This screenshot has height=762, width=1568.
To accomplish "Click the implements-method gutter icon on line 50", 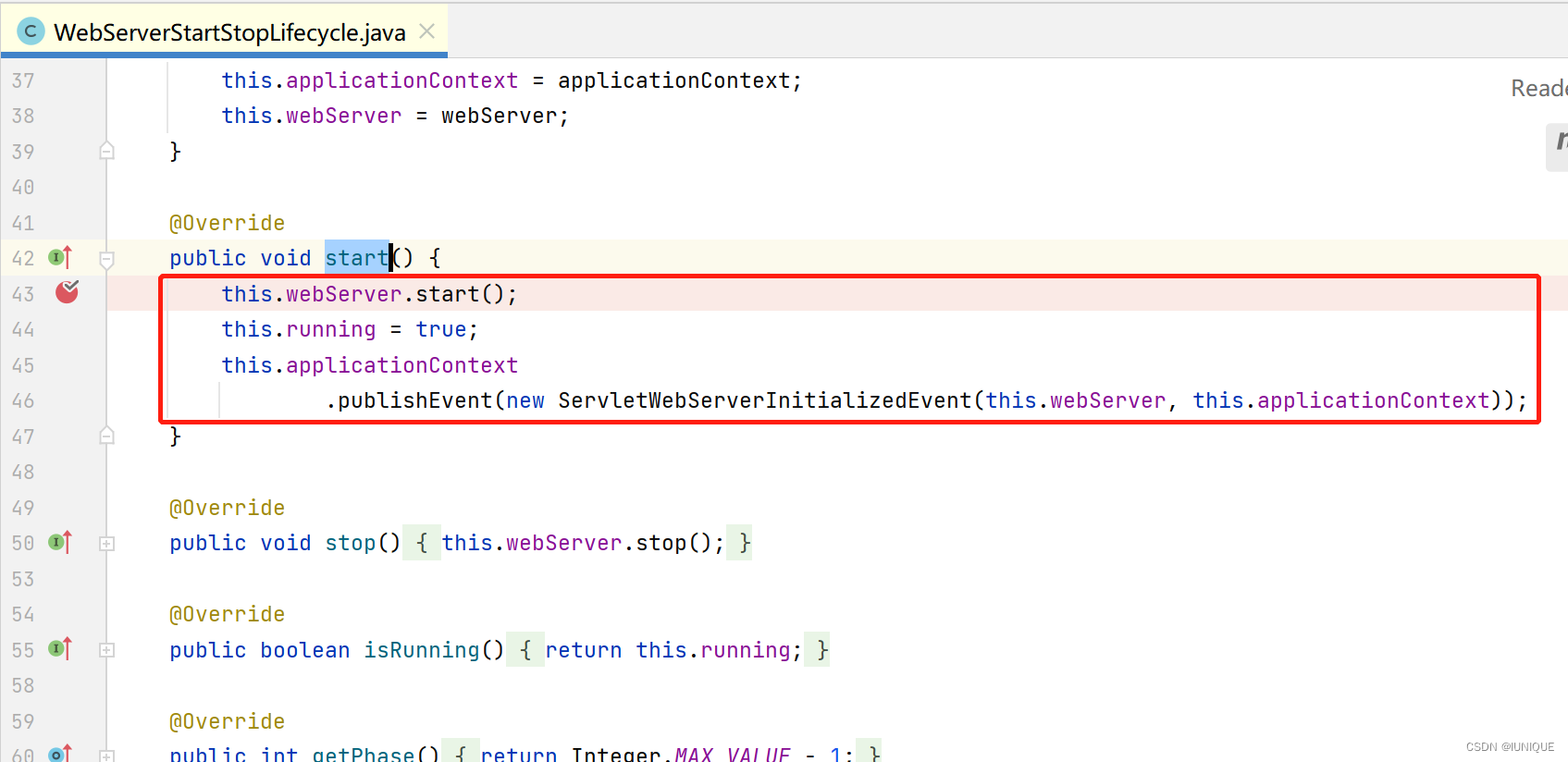I will click(60, 543).
